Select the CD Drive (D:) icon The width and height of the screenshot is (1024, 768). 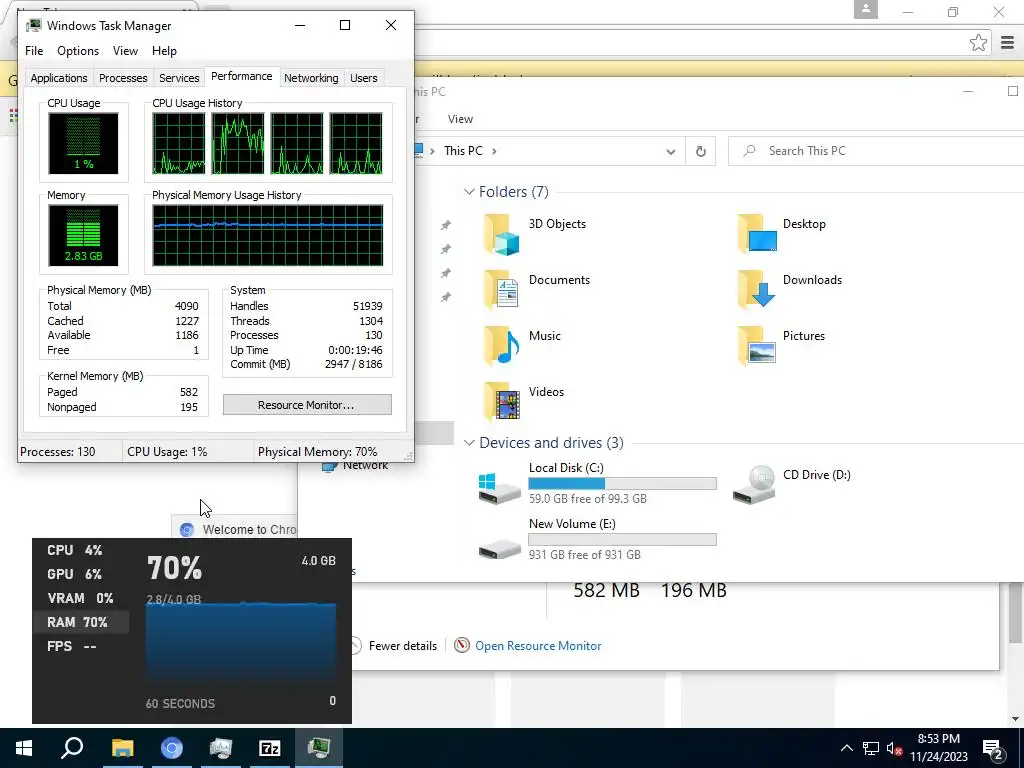click(x=754, y=484)
